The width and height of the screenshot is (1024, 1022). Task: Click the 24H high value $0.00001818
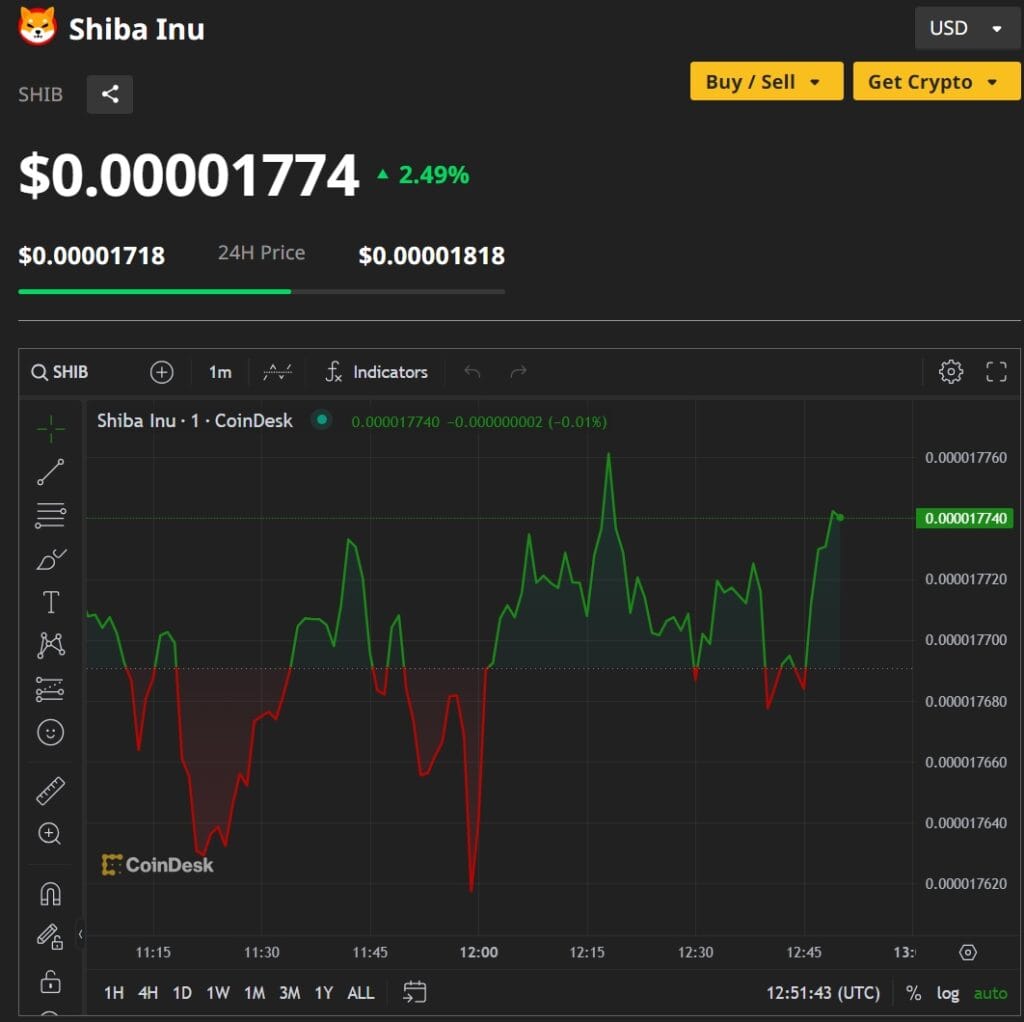pyautogui.click(x=432, y=255)
